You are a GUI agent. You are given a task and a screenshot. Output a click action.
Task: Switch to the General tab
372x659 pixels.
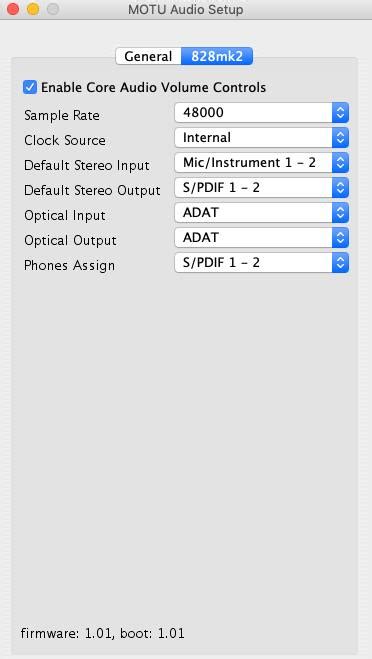[148, 56]
